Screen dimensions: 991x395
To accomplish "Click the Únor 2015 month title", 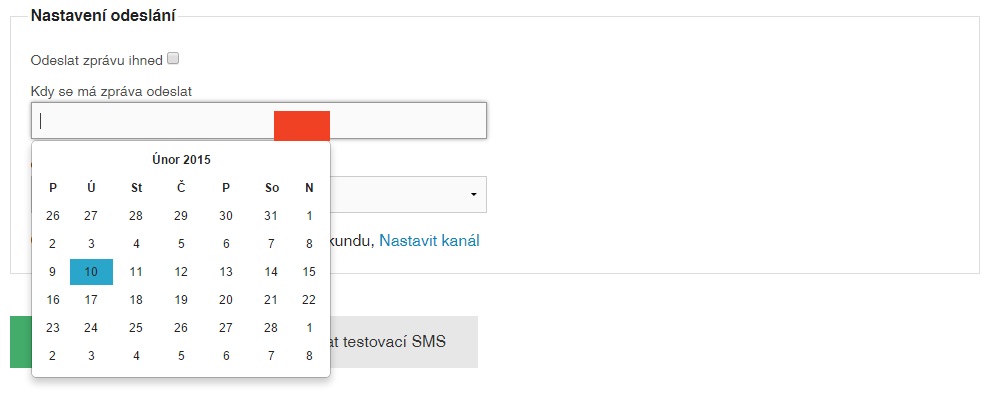I will coord(181,160).
